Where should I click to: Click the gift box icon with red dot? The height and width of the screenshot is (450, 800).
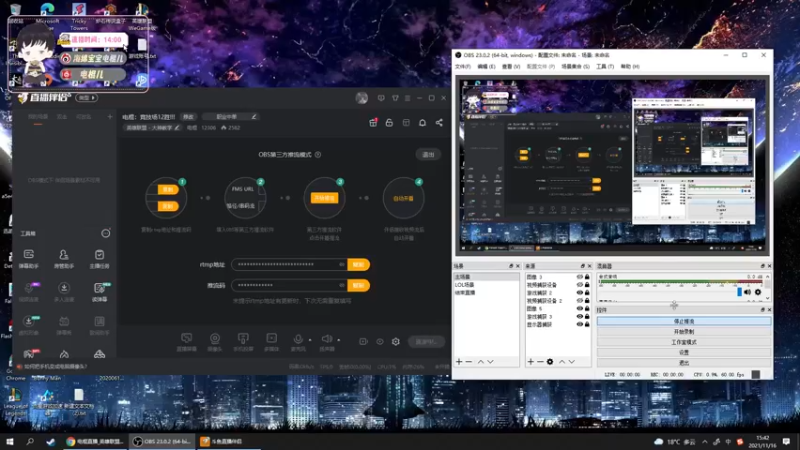coord(373,122)
